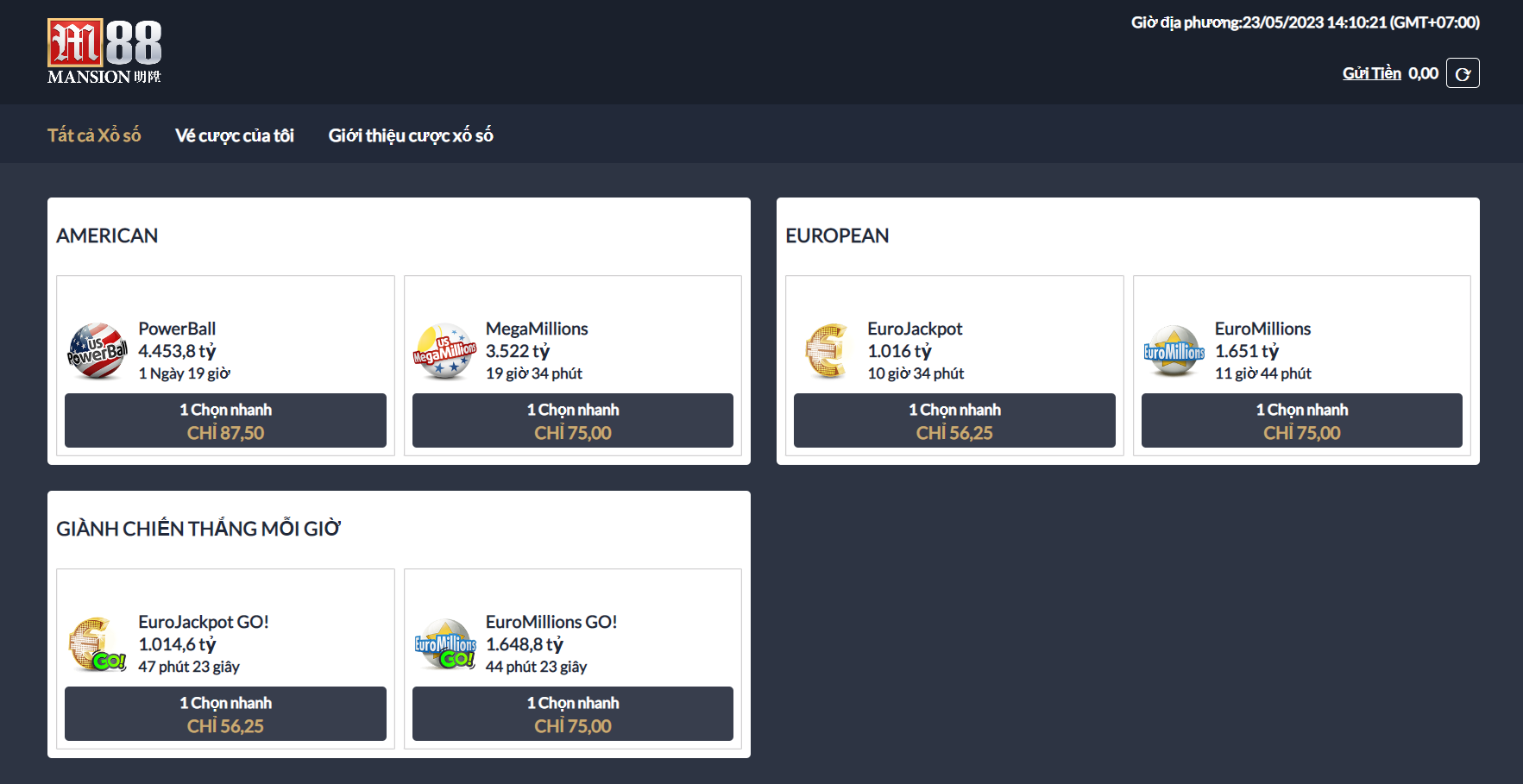Open the EuroJackpot GO! icon

pyautogui.click(x=97, y=644)
